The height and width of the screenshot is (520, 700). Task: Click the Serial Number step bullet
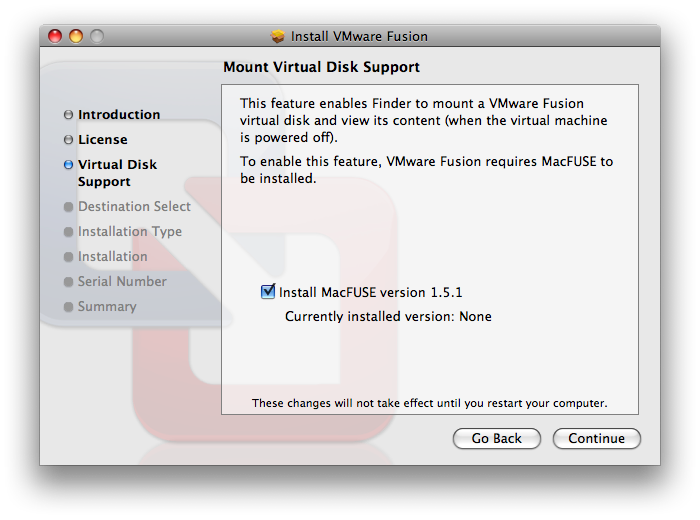(x=68, y=282)
